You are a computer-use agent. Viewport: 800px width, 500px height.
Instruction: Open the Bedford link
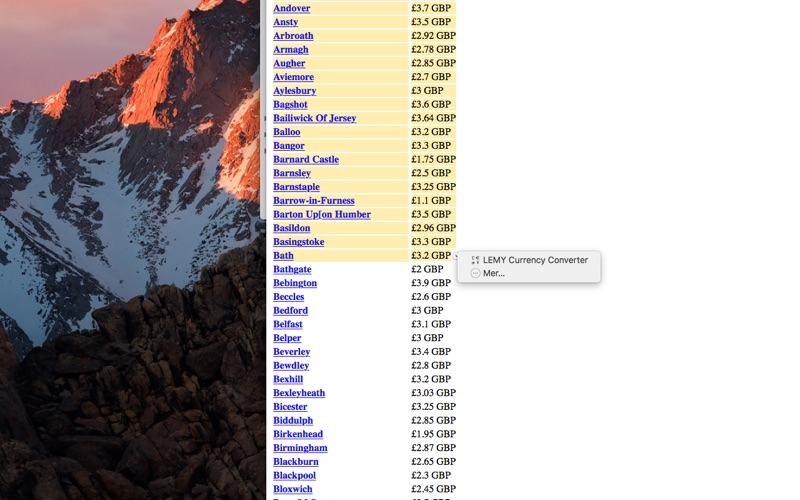click(x=290, y=311)
